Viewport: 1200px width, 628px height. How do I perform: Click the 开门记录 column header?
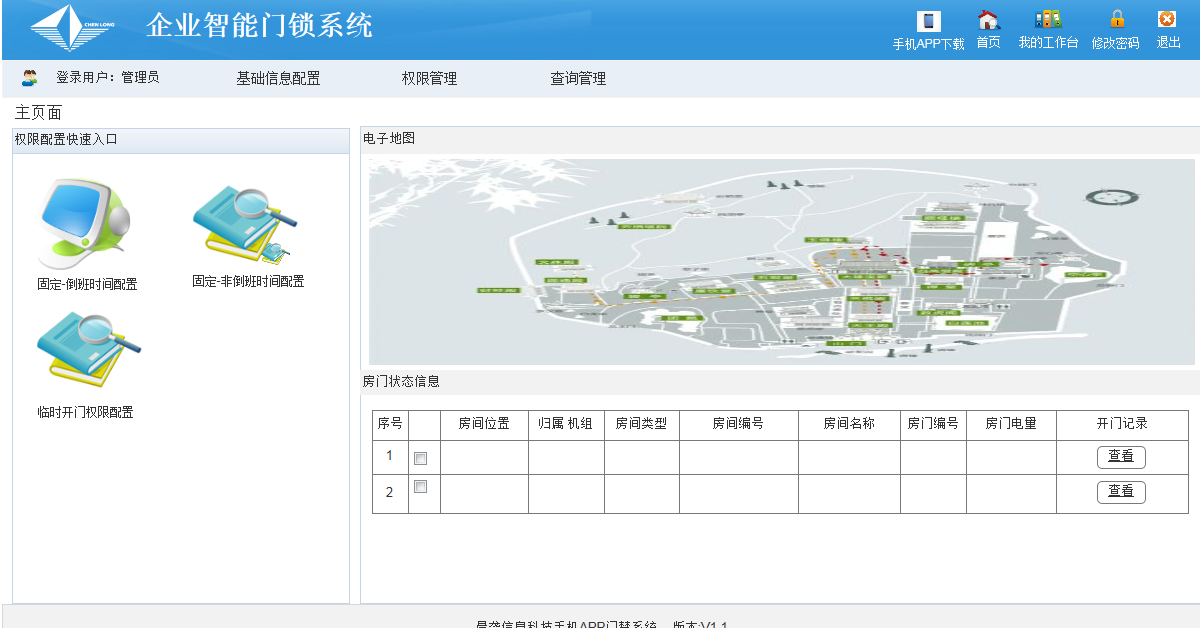1121,424
